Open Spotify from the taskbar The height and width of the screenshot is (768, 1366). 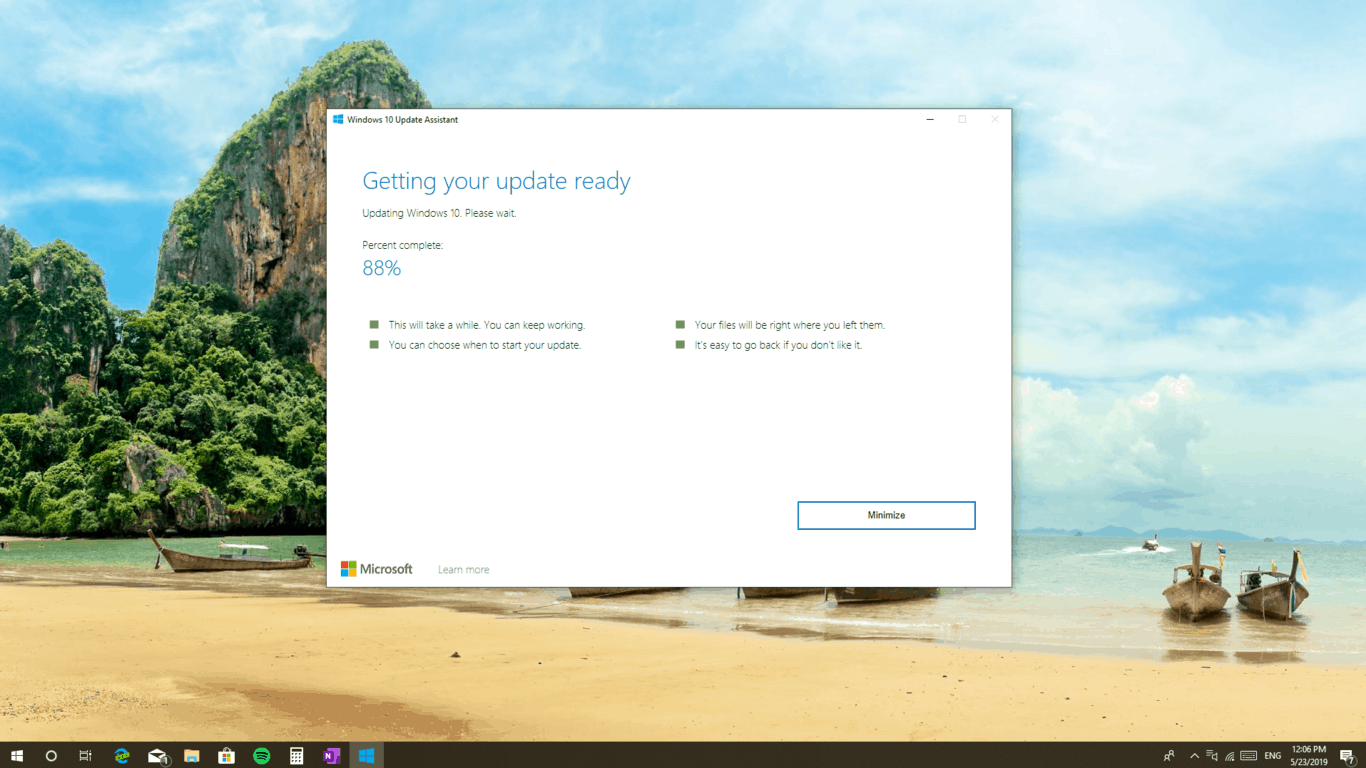(x=262, y=756)
